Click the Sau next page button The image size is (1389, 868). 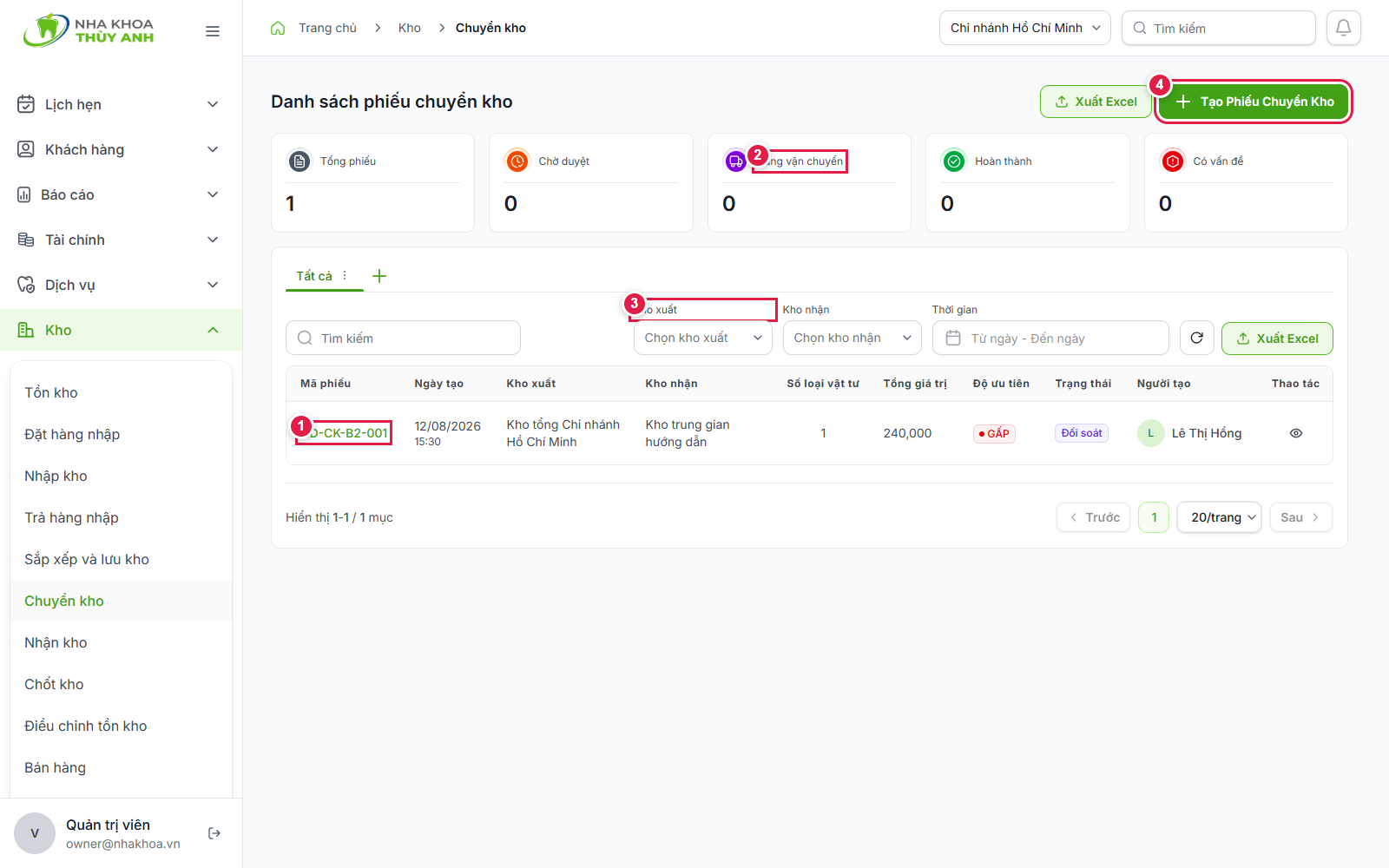(1300, 517)
